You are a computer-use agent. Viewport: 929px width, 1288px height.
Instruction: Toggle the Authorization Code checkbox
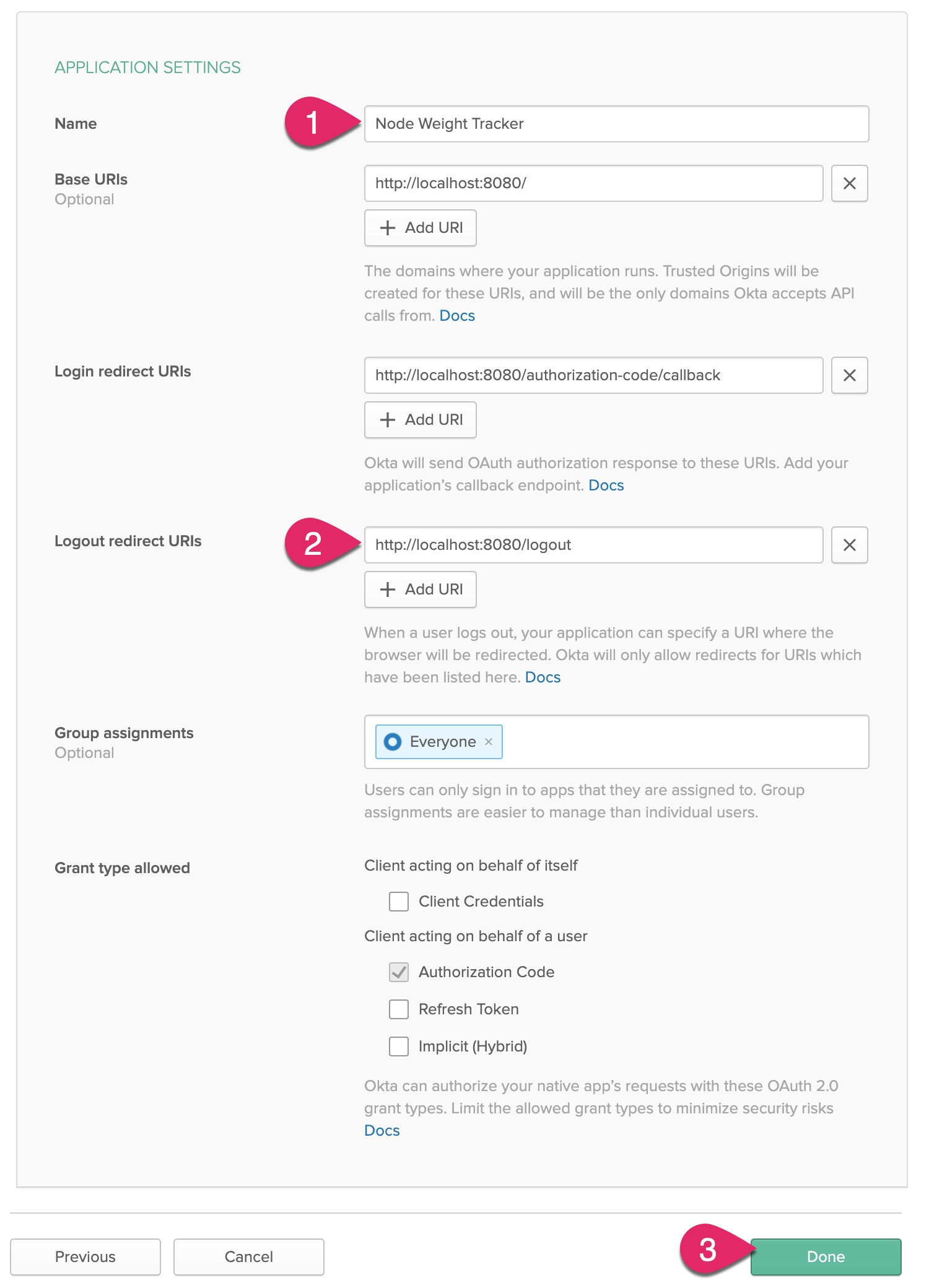click(399, 972)
